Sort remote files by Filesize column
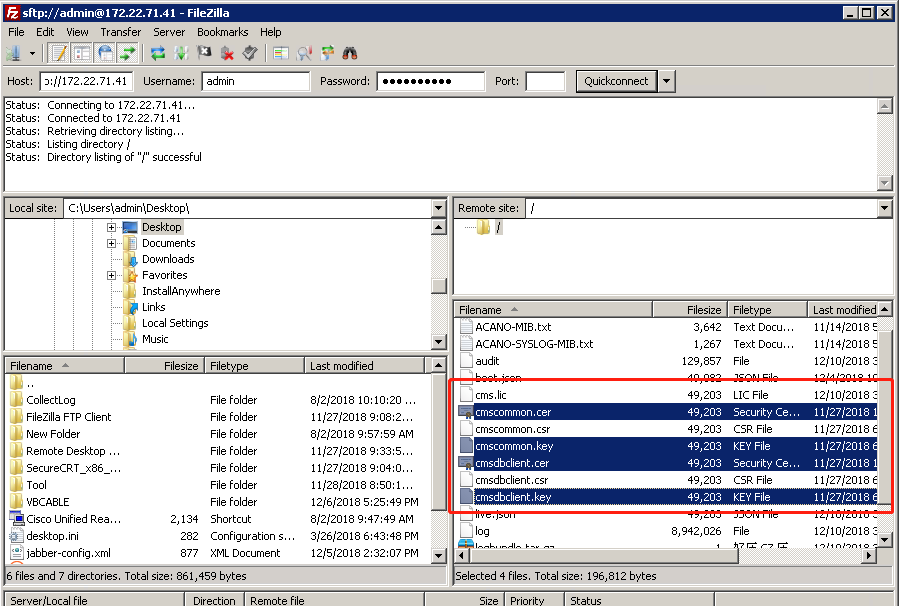This screenshot has height=606, width=899. point(690,310)
